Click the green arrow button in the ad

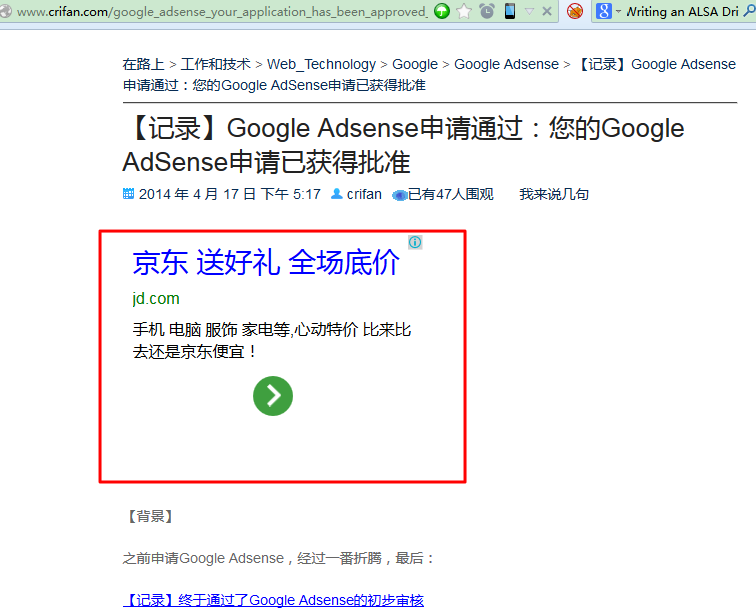[273, 396]
